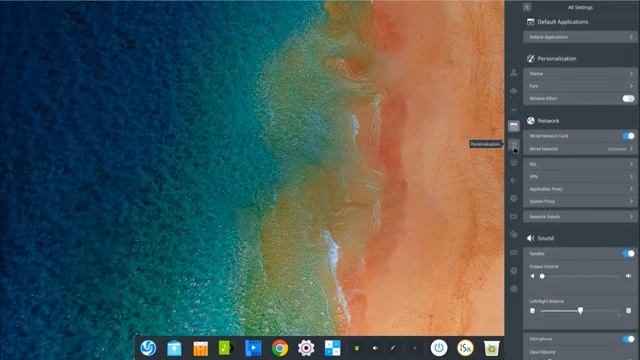Open the File Manager in the dock

click(x=174, y=348)
